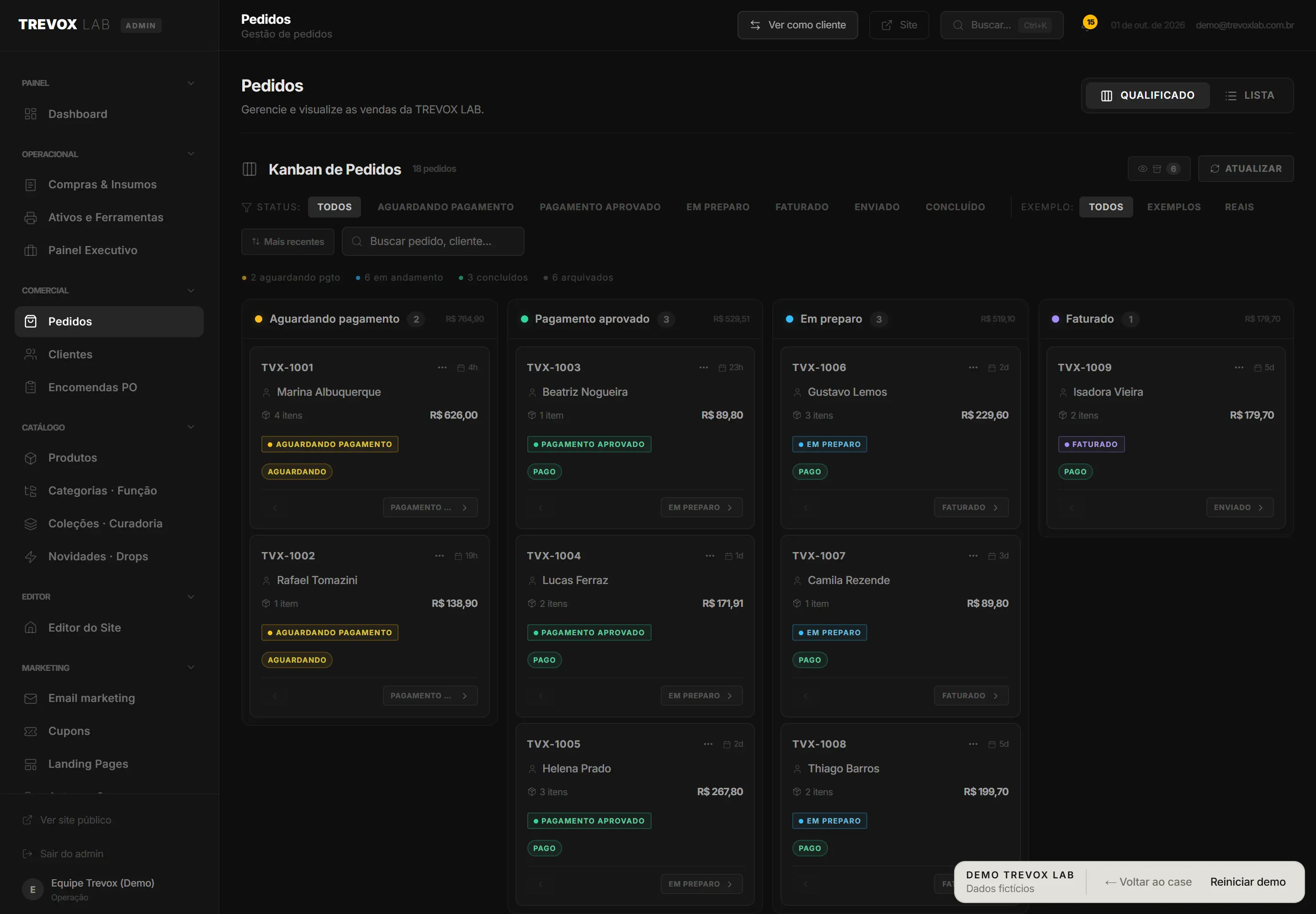The height and width of the screenshot is (914, 1316).
Task: Select EXEMPLOS in the Exemplo filter
Action: point(1173,207)
